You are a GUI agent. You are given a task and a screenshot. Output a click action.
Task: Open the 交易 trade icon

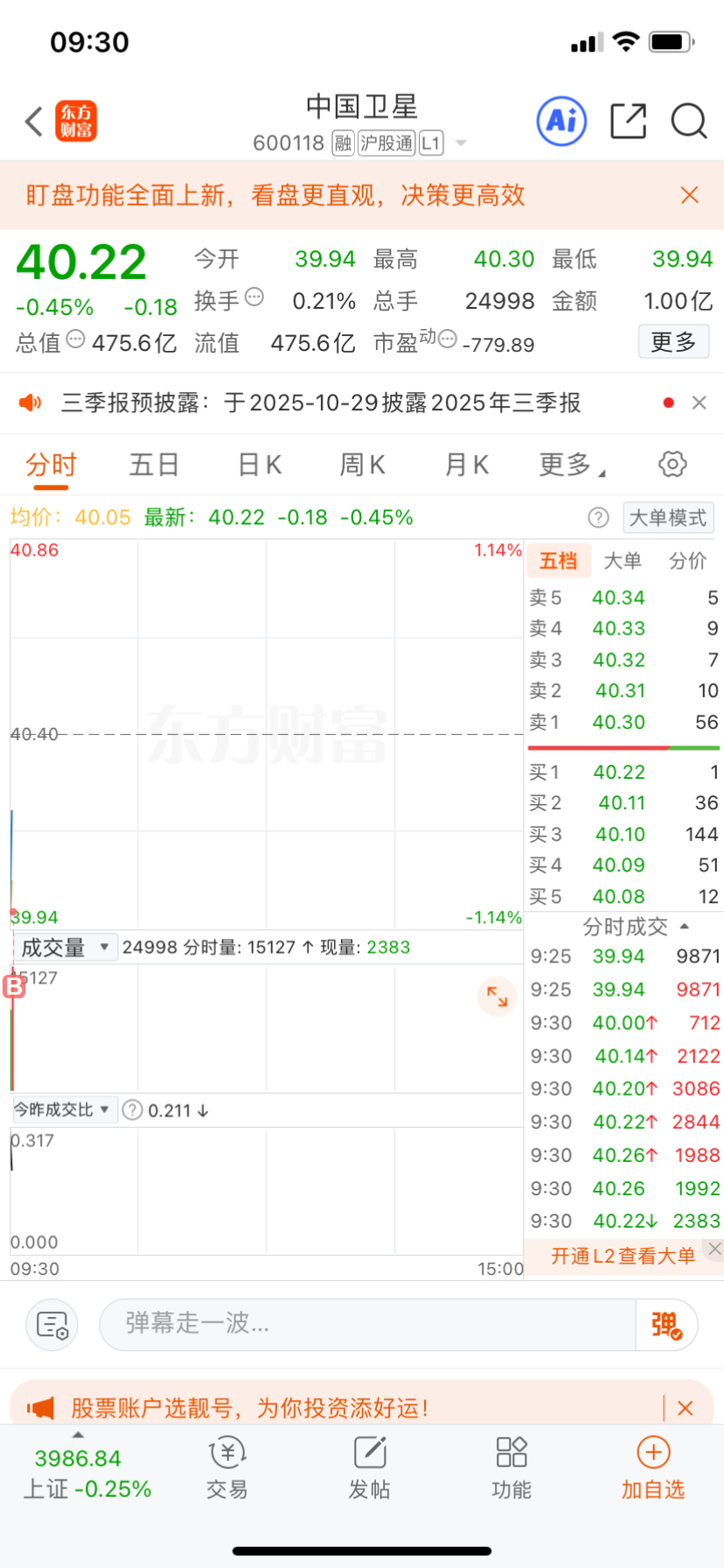[227, 1469]
